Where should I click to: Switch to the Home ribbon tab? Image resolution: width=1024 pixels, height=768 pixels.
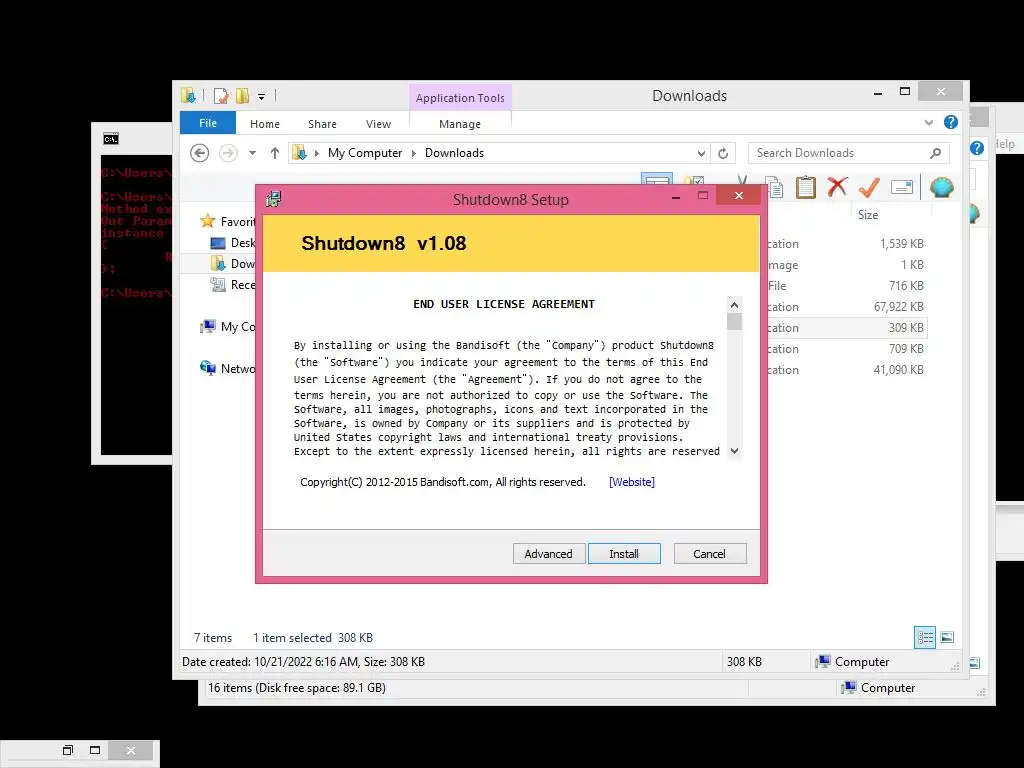264,124
